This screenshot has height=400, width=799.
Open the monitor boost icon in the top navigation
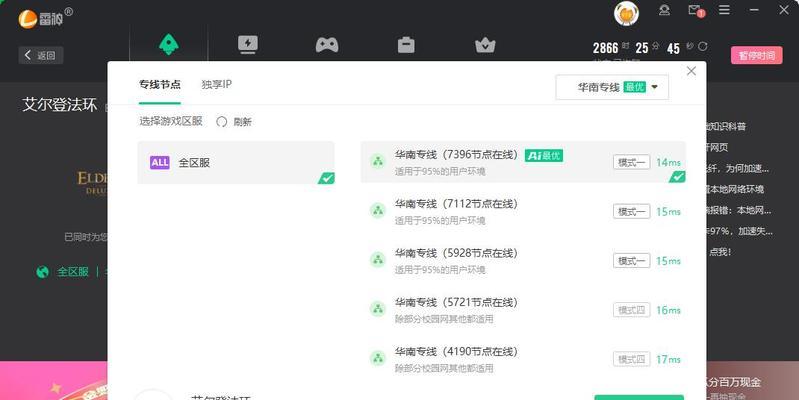248,45
